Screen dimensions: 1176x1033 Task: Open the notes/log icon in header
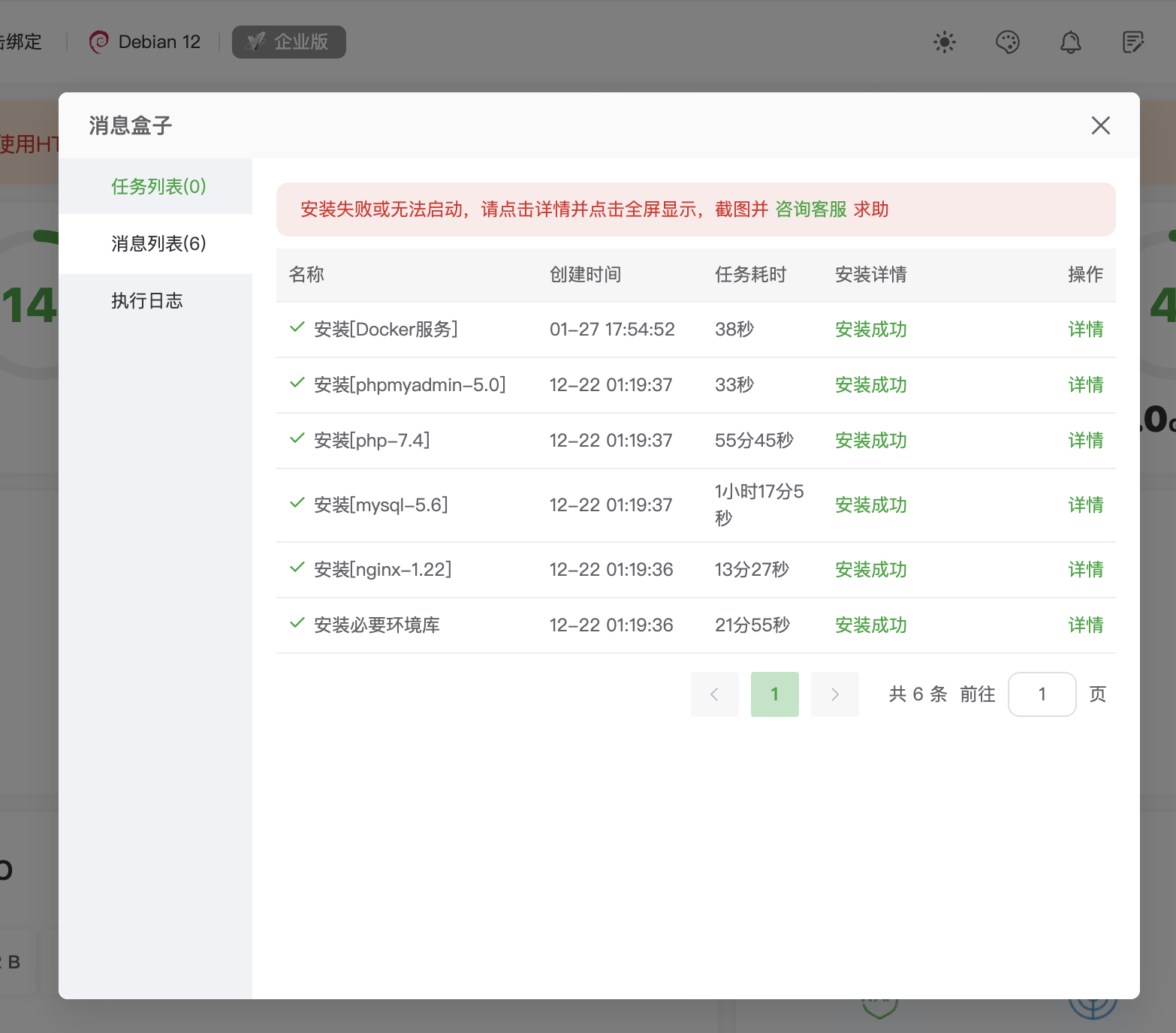1132,42
